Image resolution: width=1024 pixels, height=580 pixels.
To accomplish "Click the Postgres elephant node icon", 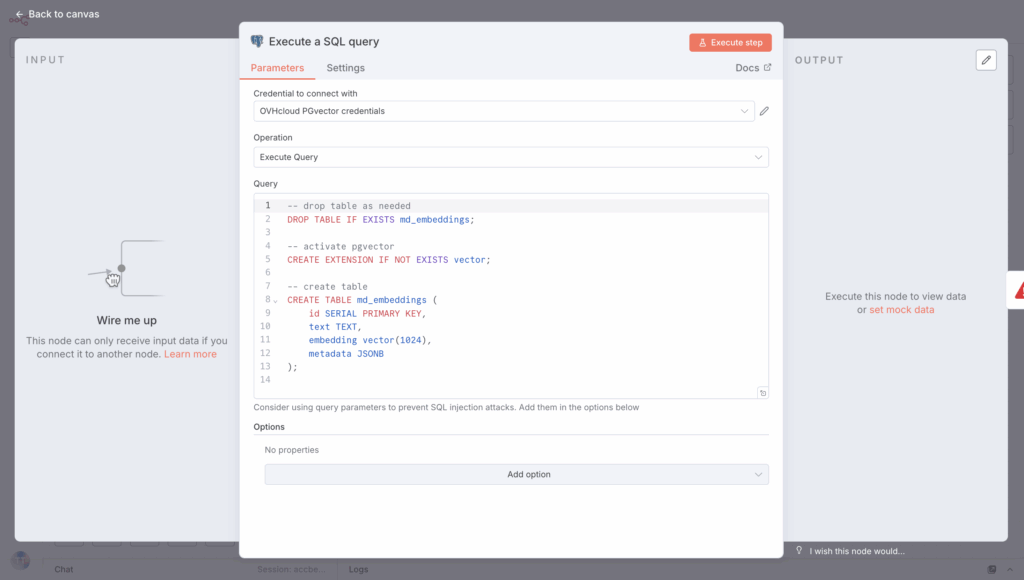I will click(x=257, y=42).
